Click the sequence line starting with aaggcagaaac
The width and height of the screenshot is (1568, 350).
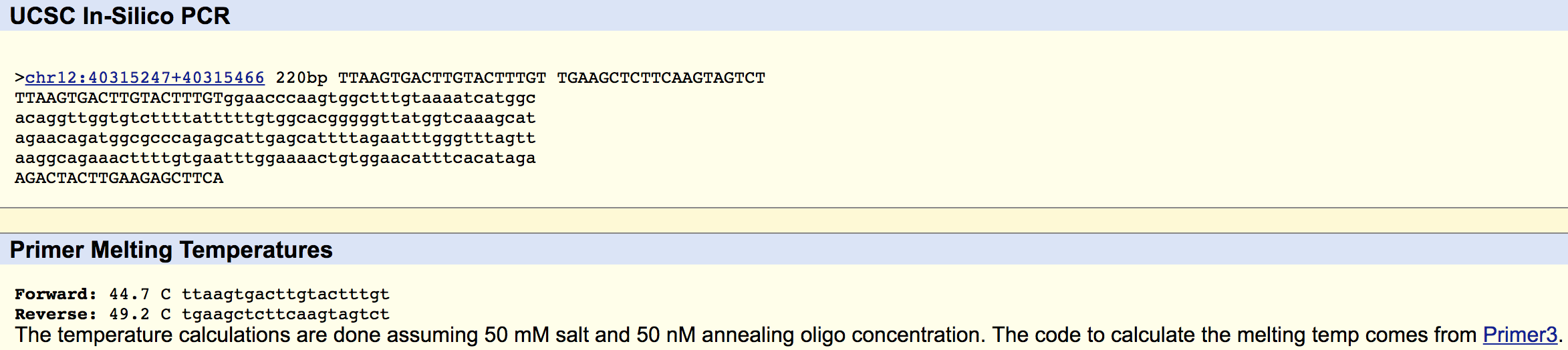(x=275, y=158)
